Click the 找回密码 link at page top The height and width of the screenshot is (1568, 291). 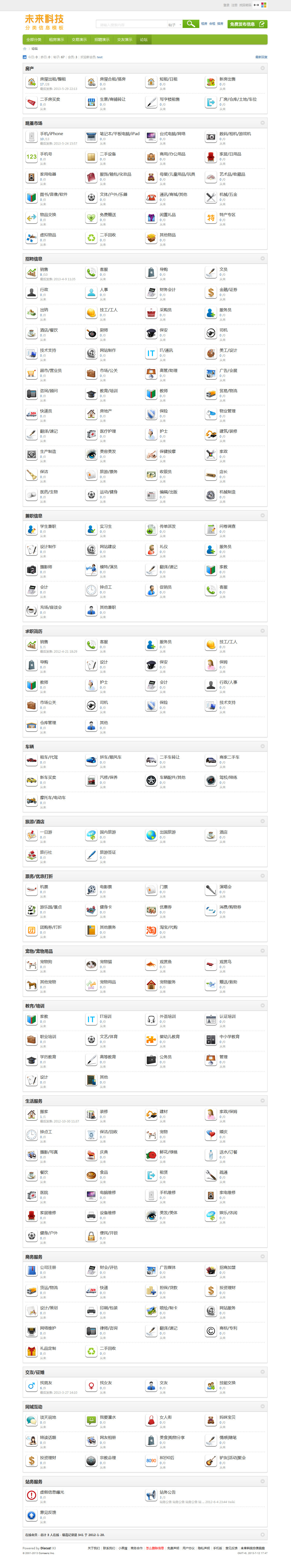(x=245, y=5)
